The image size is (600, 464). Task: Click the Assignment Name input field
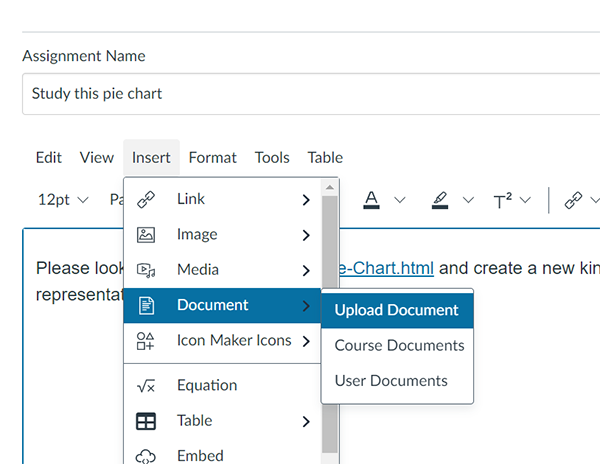pos(311,94)
